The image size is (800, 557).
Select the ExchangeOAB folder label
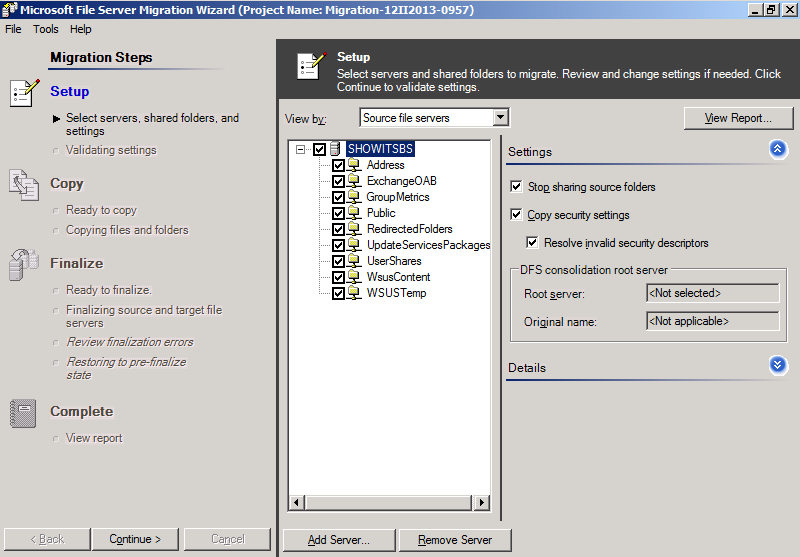tap(402, 181)
